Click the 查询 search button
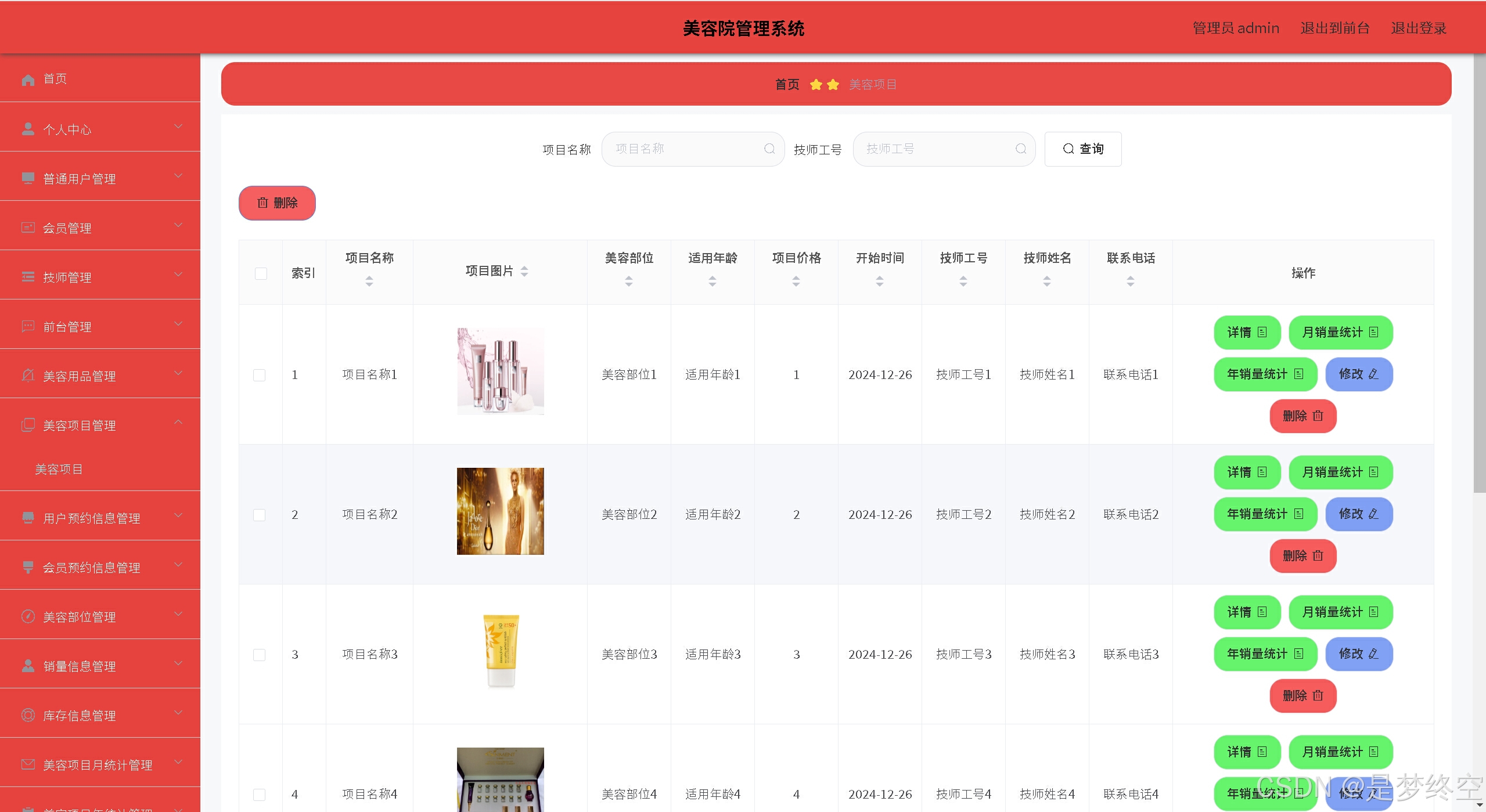Screen dimensions: 1486x812 (1082, 149)
